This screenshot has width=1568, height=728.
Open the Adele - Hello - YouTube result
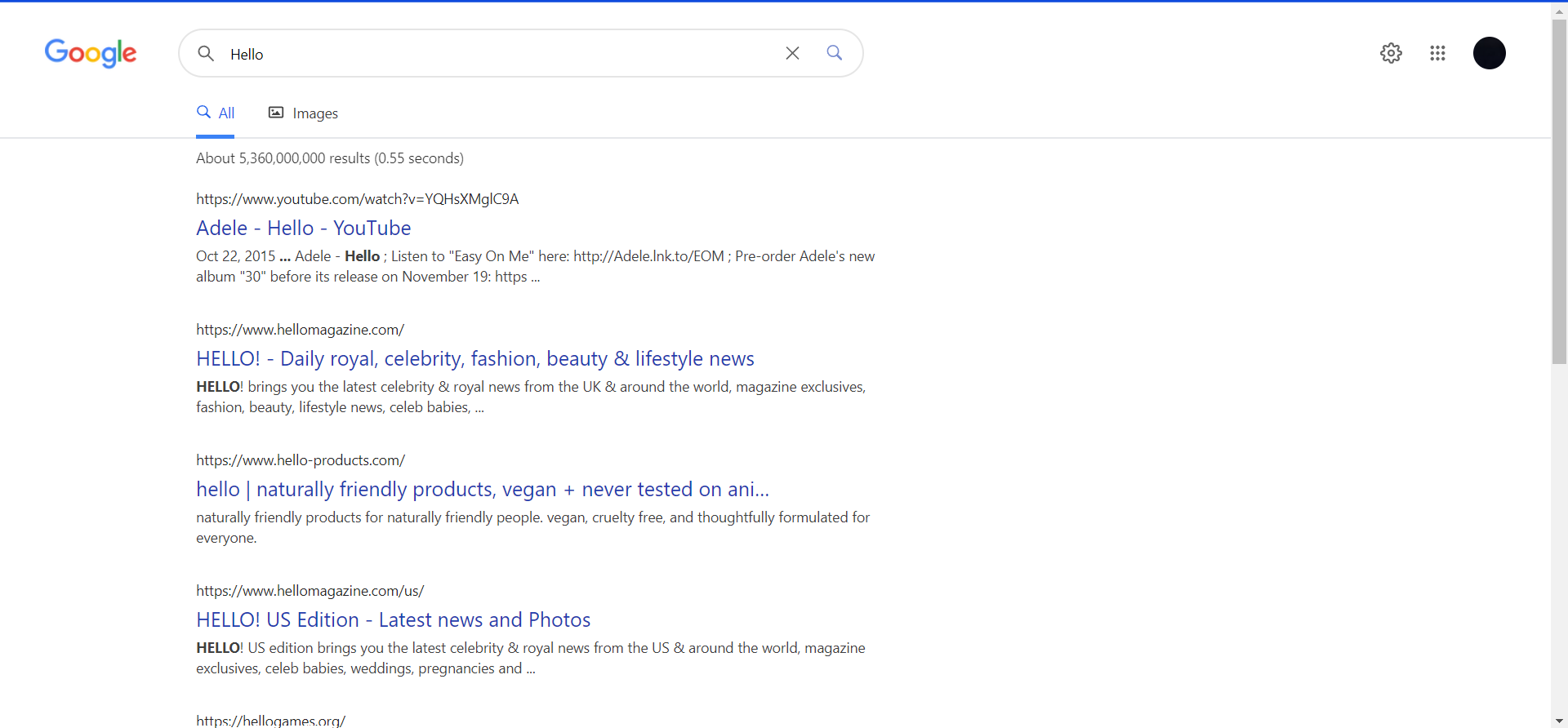pos(304,228)
